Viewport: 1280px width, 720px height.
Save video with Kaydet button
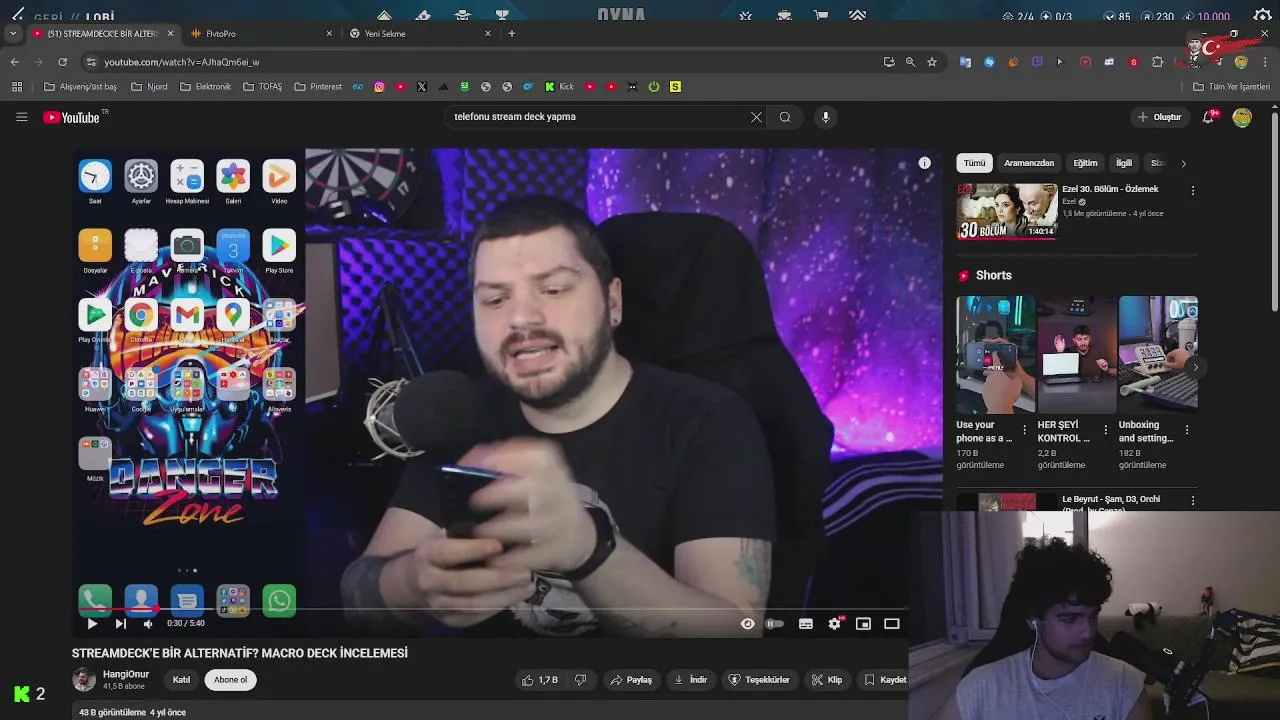pos(884,680)
